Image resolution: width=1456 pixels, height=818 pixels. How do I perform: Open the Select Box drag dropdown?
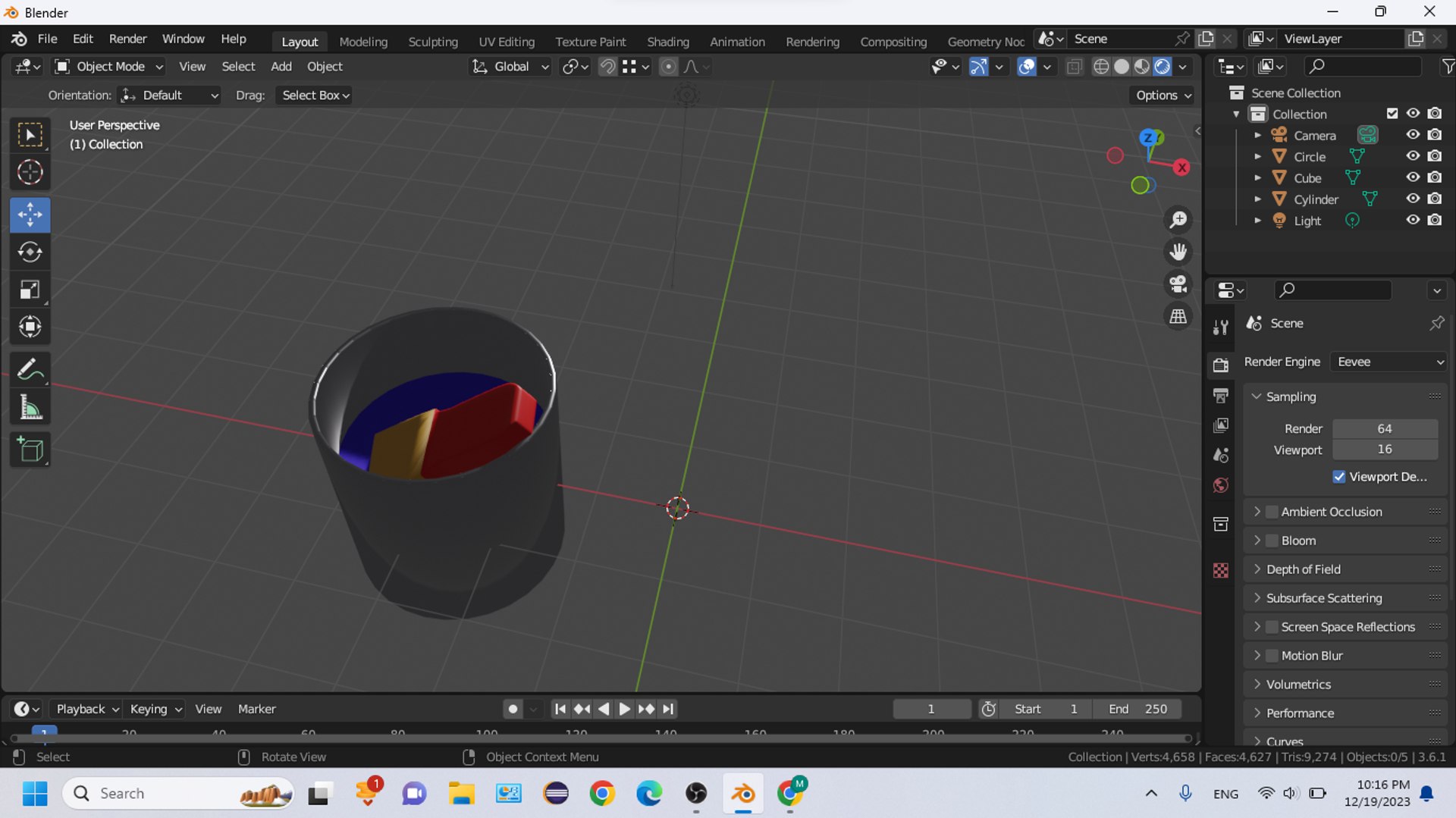315,96
